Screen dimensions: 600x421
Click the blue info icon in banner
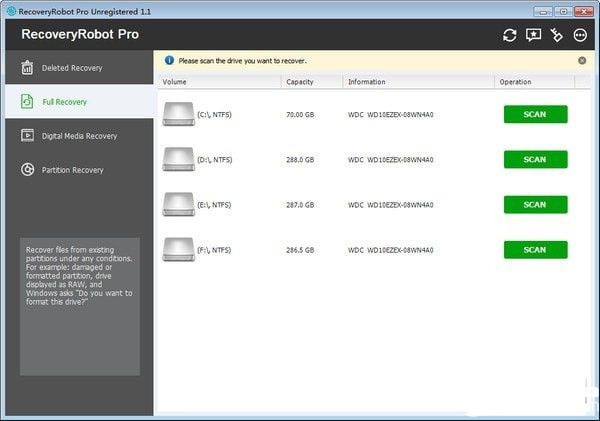169,60
